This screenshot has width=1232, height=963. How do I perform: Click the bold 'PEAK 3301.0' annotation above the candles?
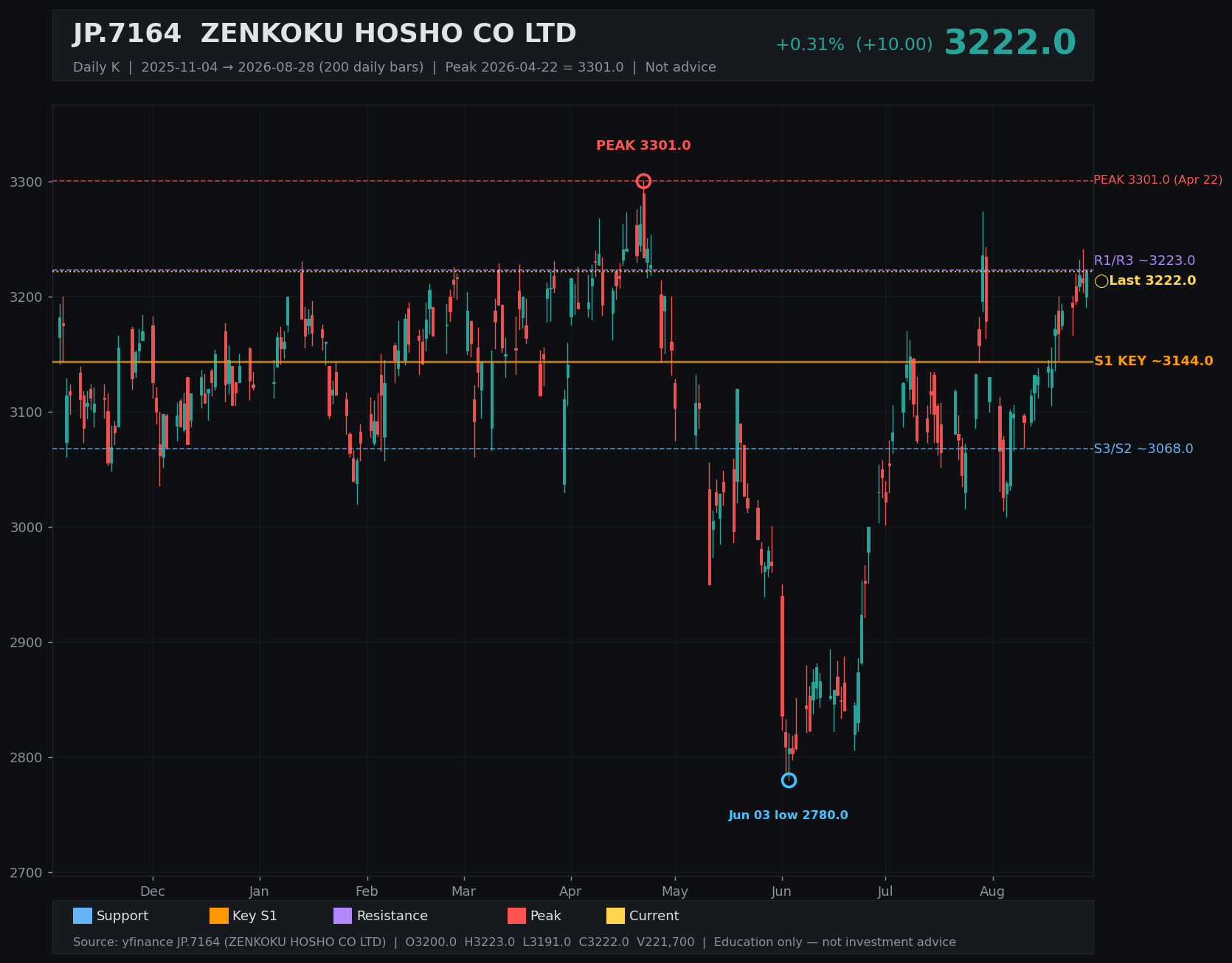(x=643, y=145)
